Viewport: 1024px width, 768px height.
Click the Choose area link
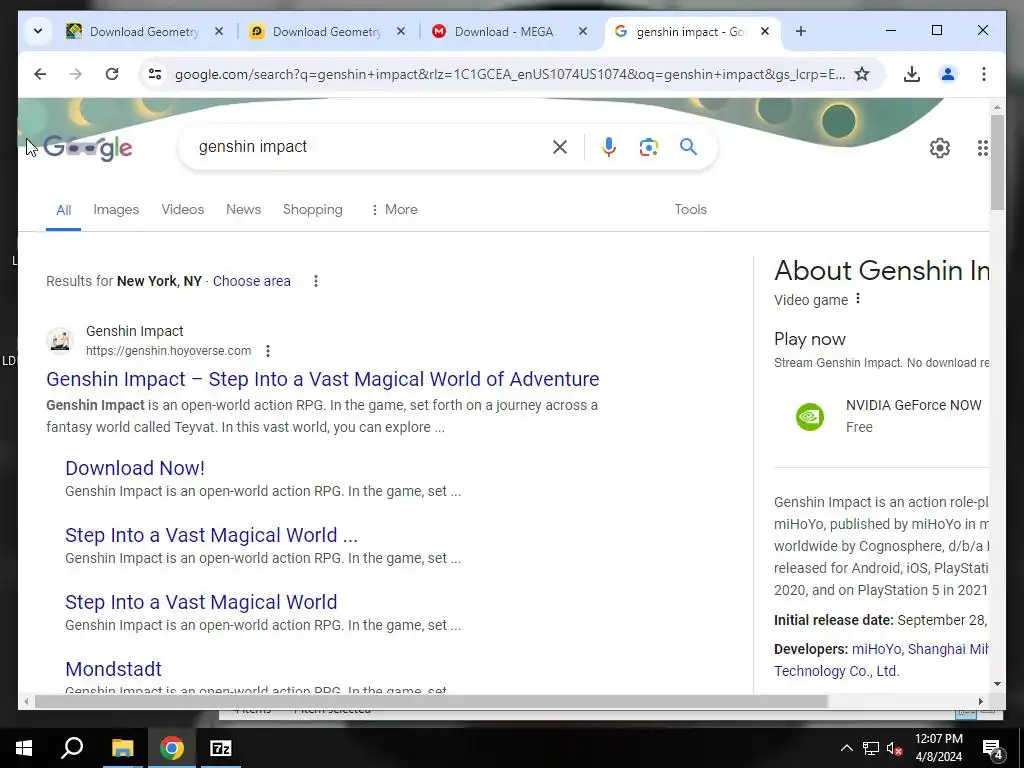251,281
